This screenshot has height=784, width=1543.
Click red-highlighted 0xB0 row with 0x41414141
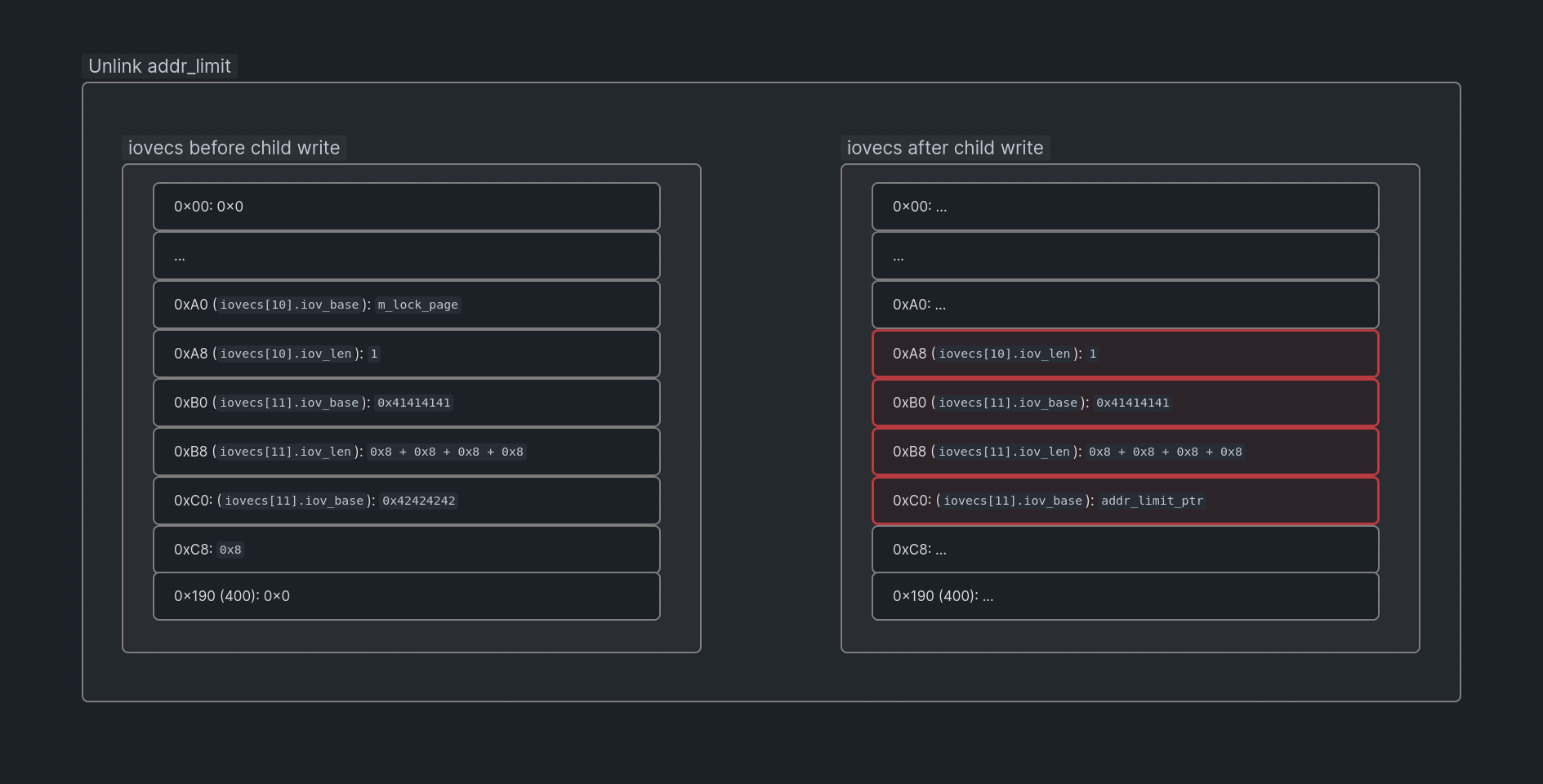(1125, 403)
